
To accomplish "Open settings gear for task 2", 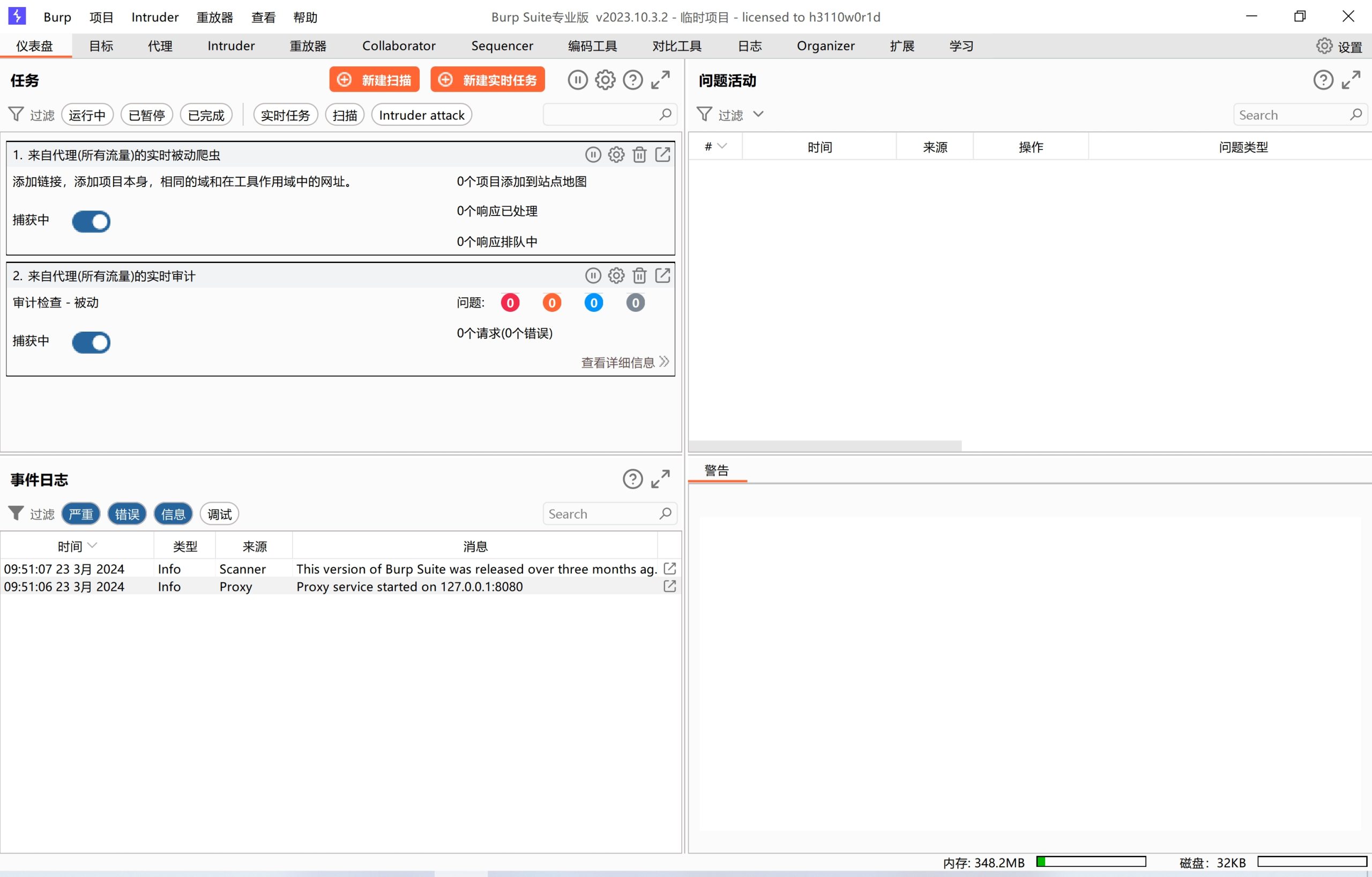I will (616, 275).
